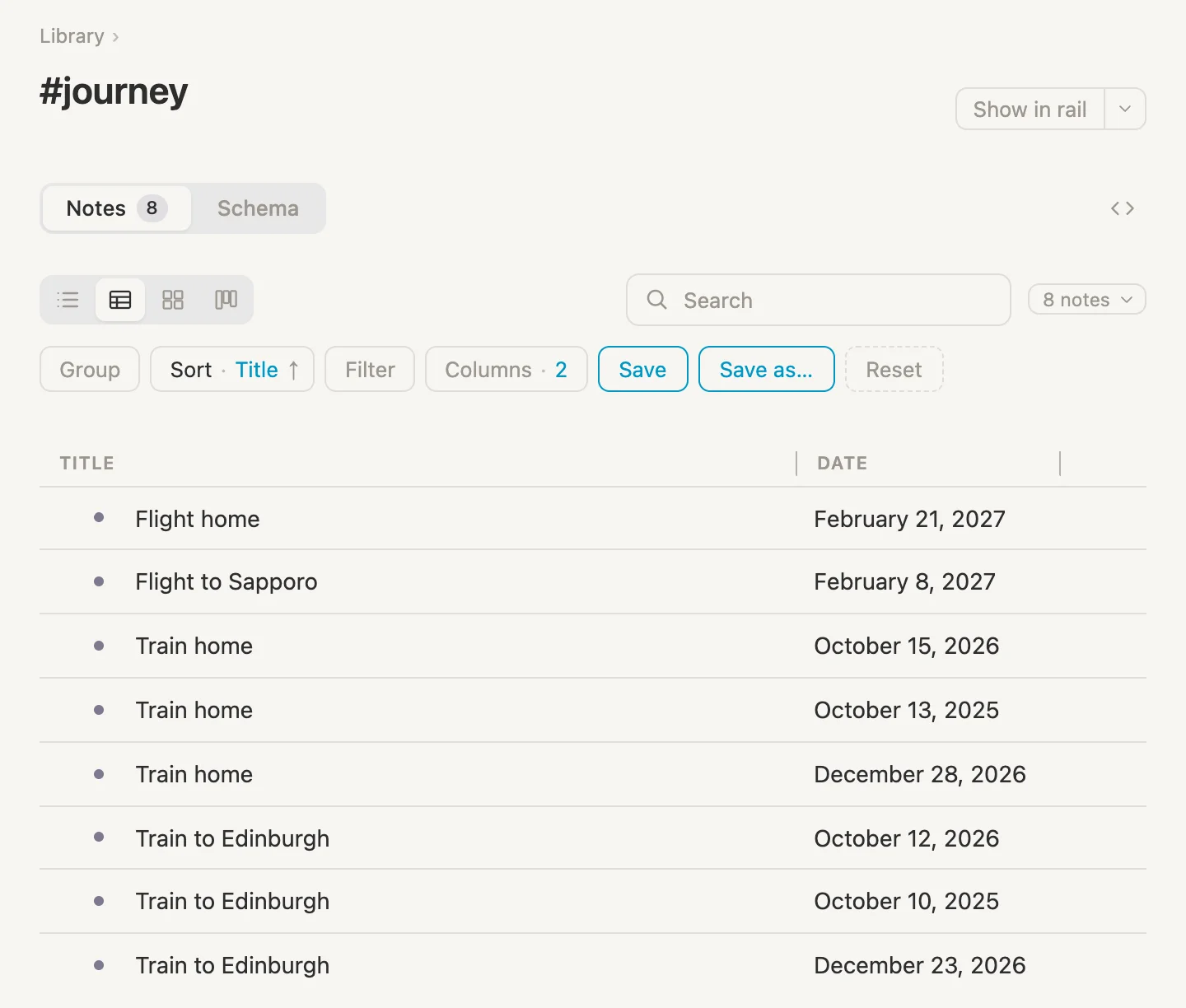The width and height of the screenshot is (1186, 1008).
Task: Open Train to Edinburgh note dated December 23, 2026
Action: (x=232, y=965)
